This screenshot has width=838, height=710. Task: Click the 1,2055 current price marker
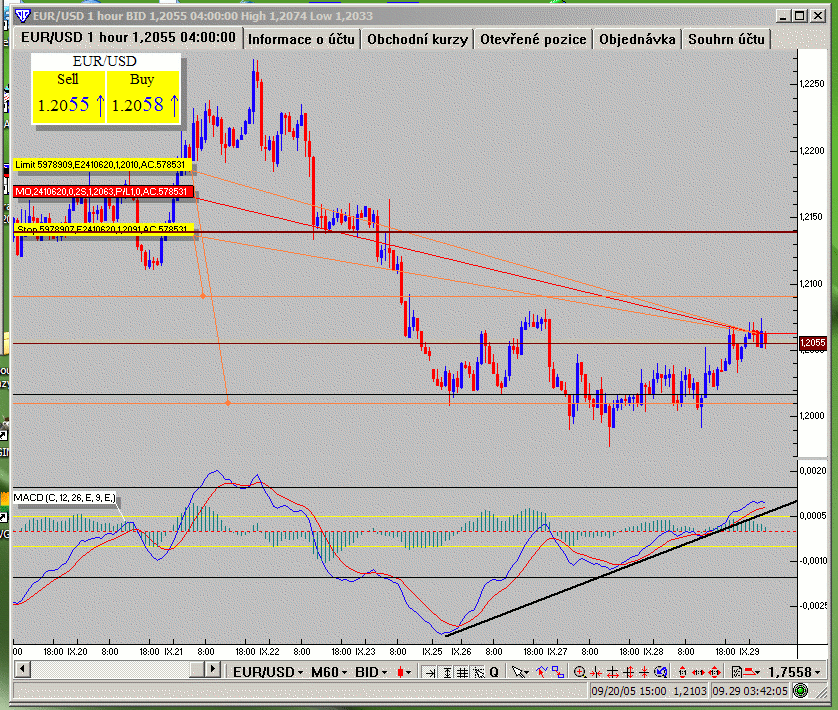[x=812, y=343]
